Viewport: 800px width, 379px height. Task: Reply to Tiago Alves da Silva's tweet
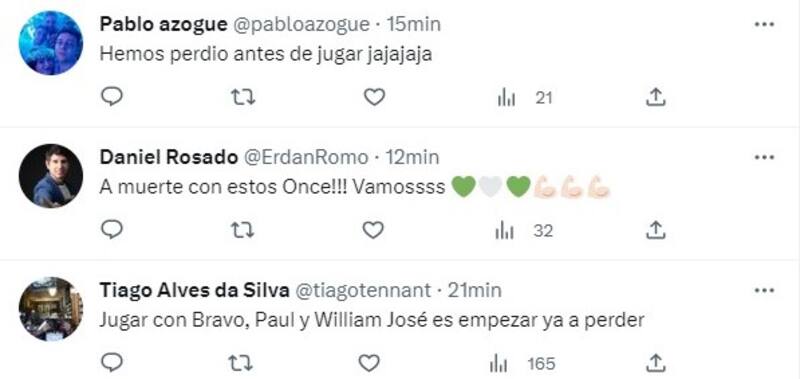coord(111,363)
